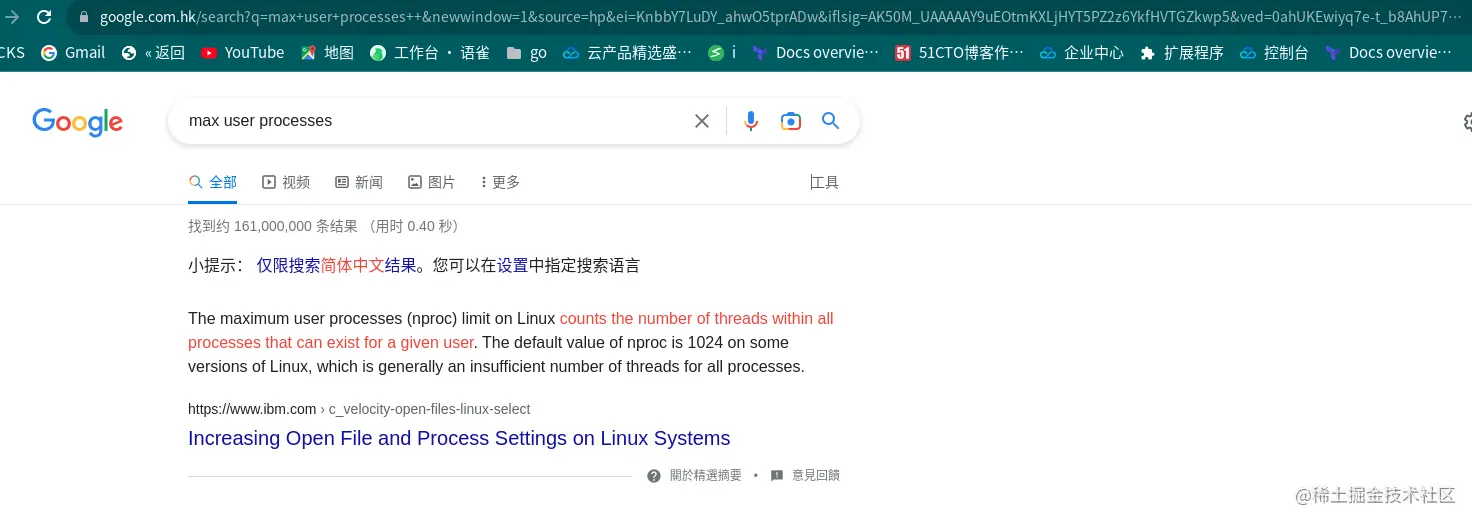Open Increasing Open File and Process Settings result
The width and height of the screenshot is (1472, 522).
coord(459,438)
